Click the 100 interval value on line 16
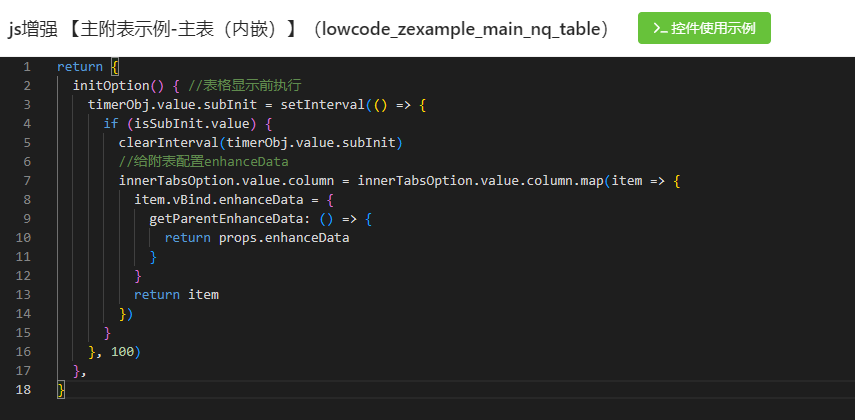The image size is (855, 420). tap(122, 352)
